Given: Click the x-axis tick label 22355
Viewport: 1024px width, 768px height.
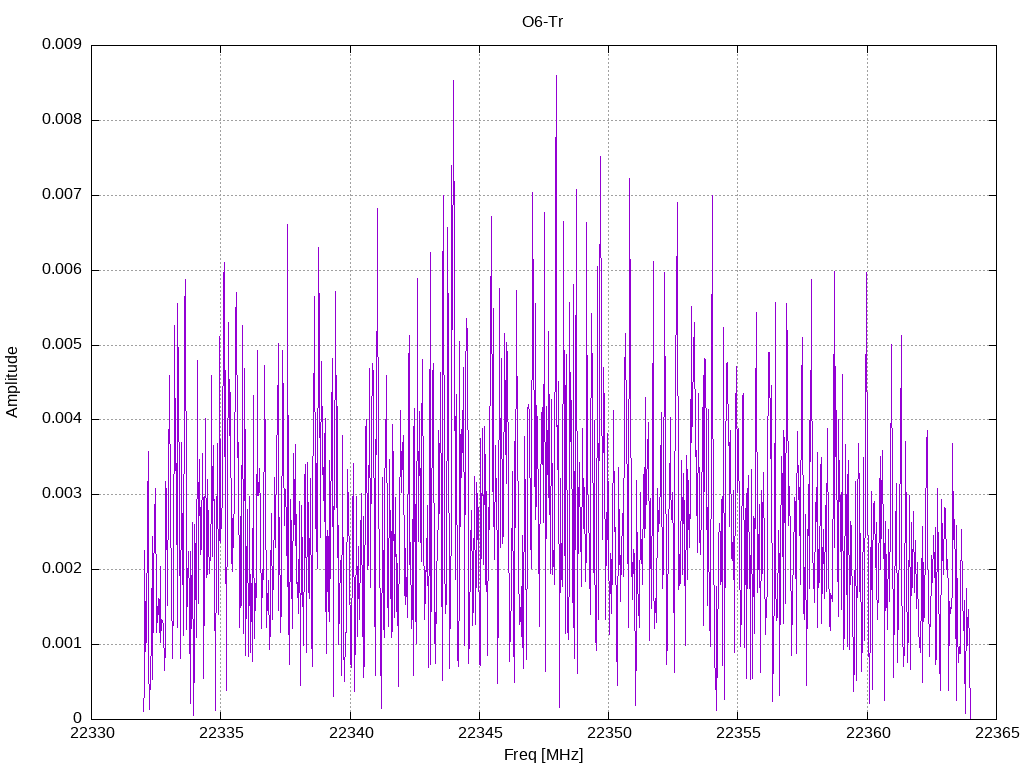Looking at the screenshot, I should 738,733.
